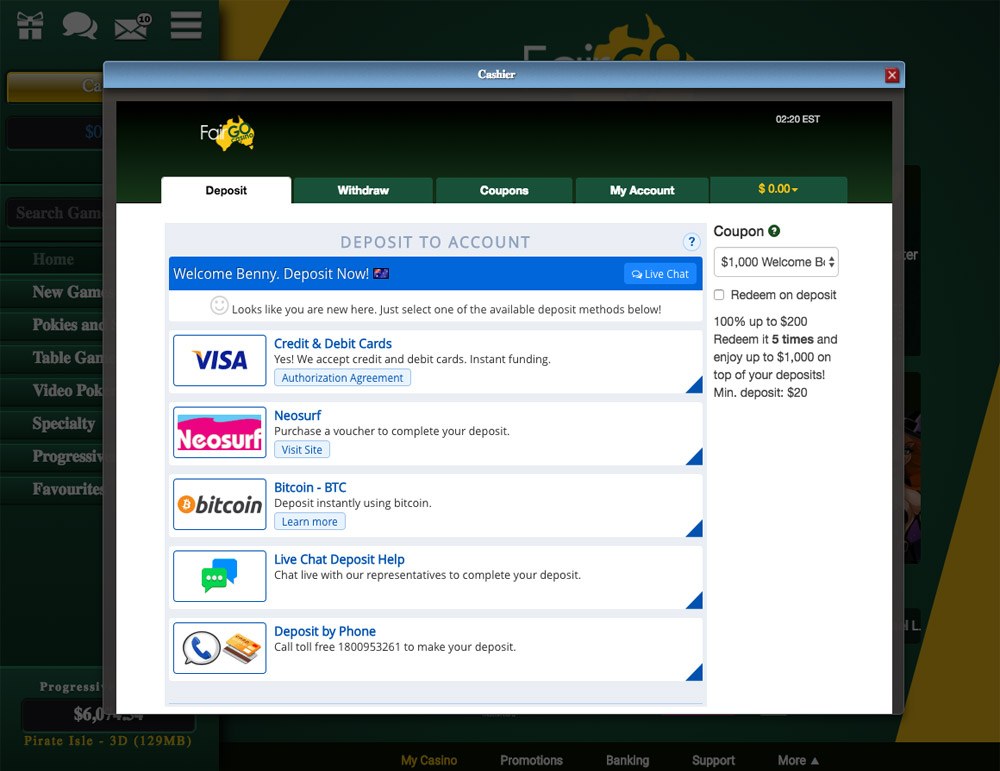Open Video Poker in the sidebar
The image size is (1000, 771).
point(54,390)
